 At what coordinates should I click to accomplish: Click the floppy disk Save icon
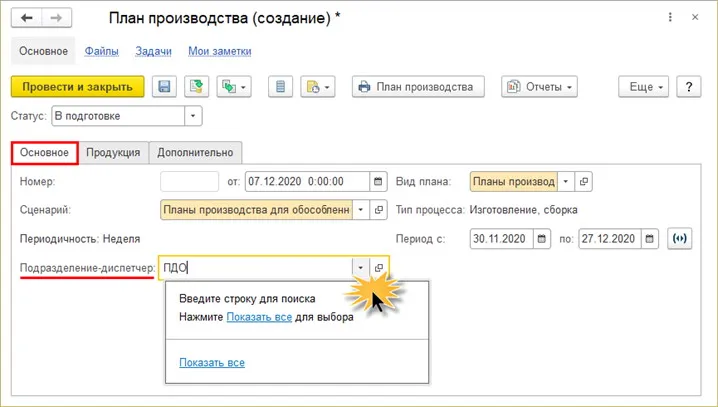pos(164,87)
